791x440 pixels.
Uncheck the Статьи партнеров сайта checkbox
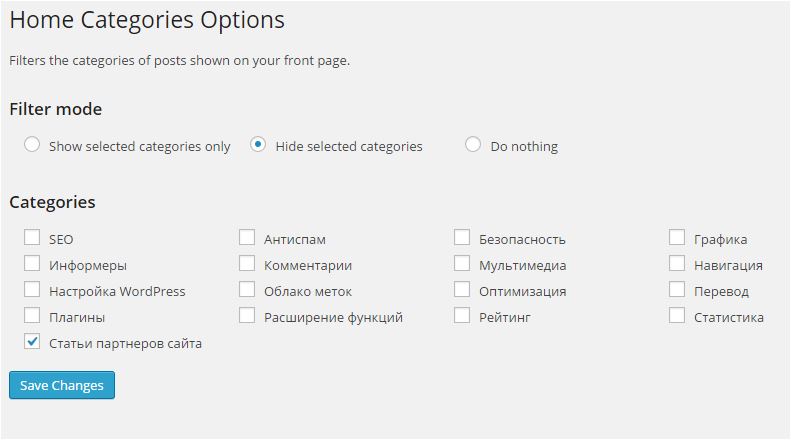(x=32, y=342)
